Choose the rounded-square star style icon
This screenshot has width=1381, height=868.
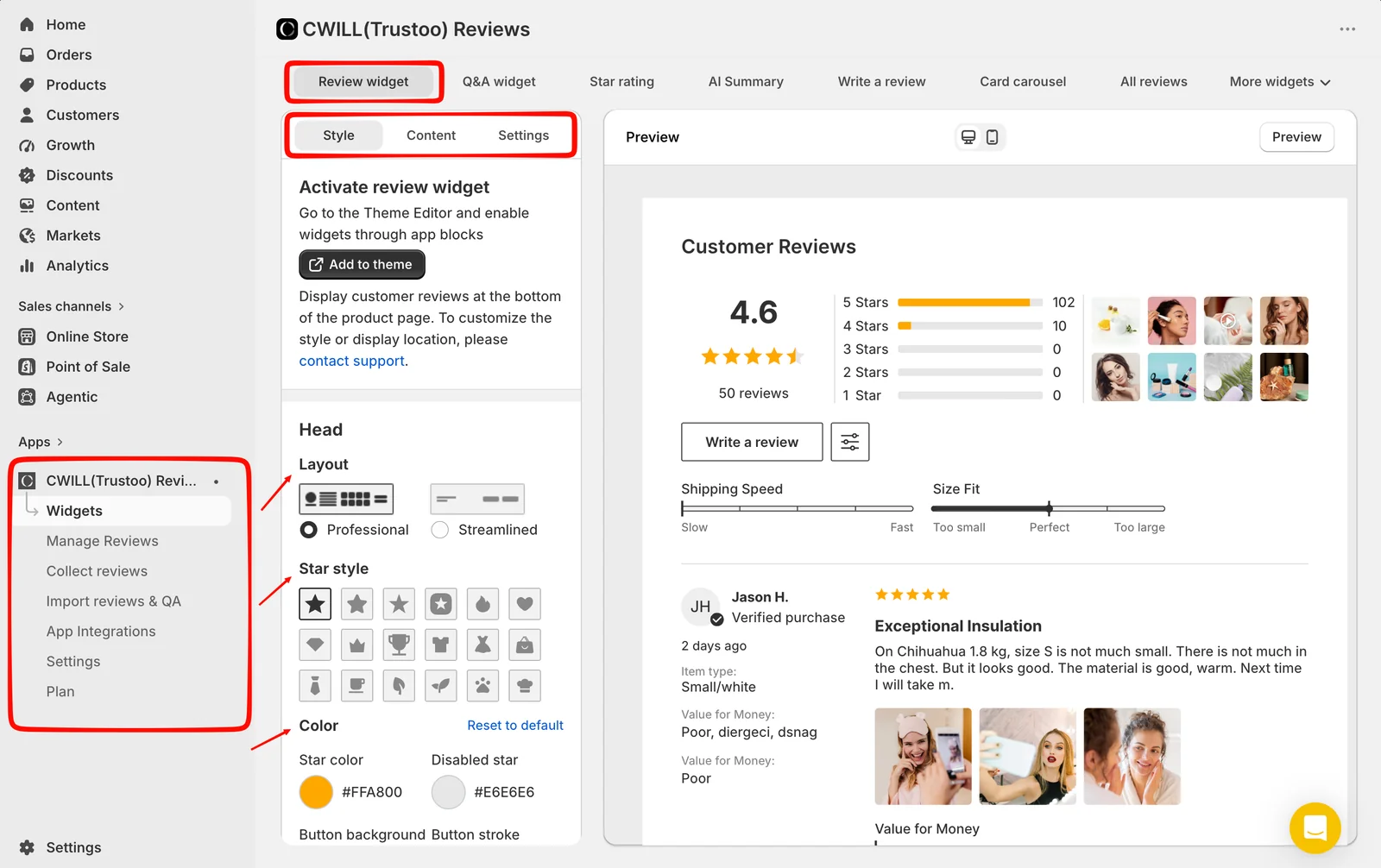(x=441, y=604)
